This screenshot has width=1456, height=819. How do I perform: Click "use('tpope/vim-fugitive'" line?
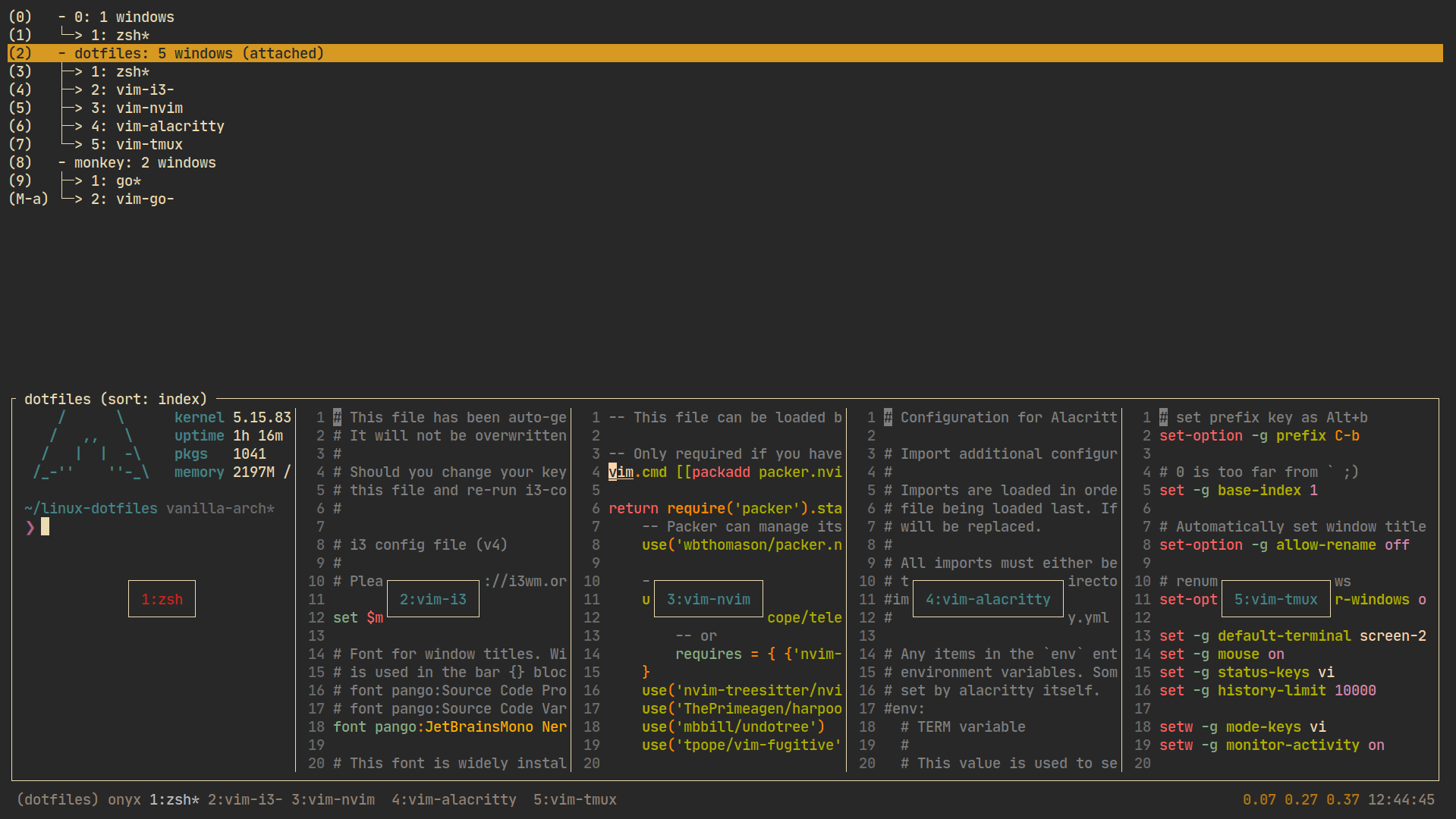click(742, 745)
